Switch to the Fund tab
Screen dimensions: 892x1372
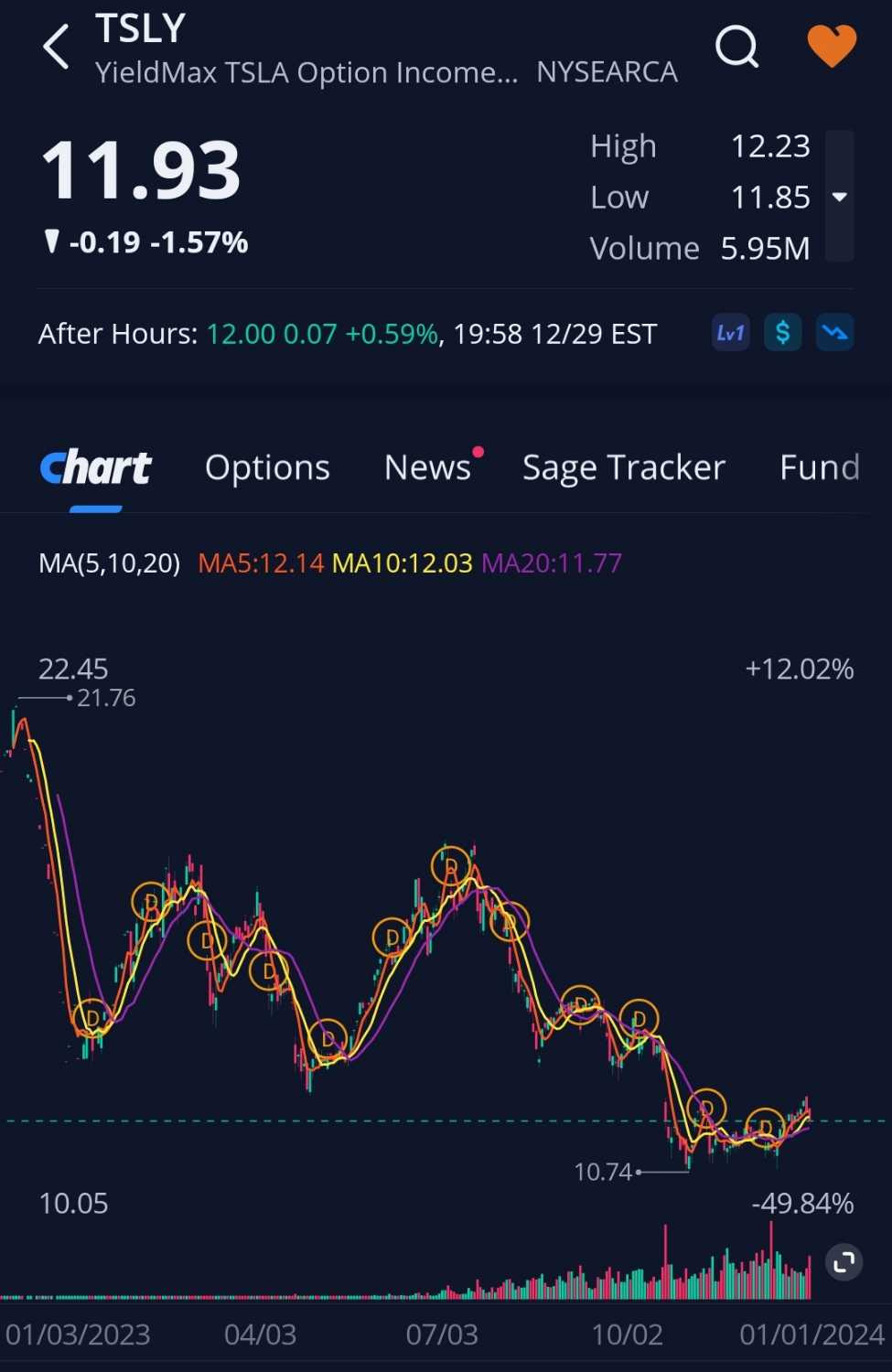[820, 467]
